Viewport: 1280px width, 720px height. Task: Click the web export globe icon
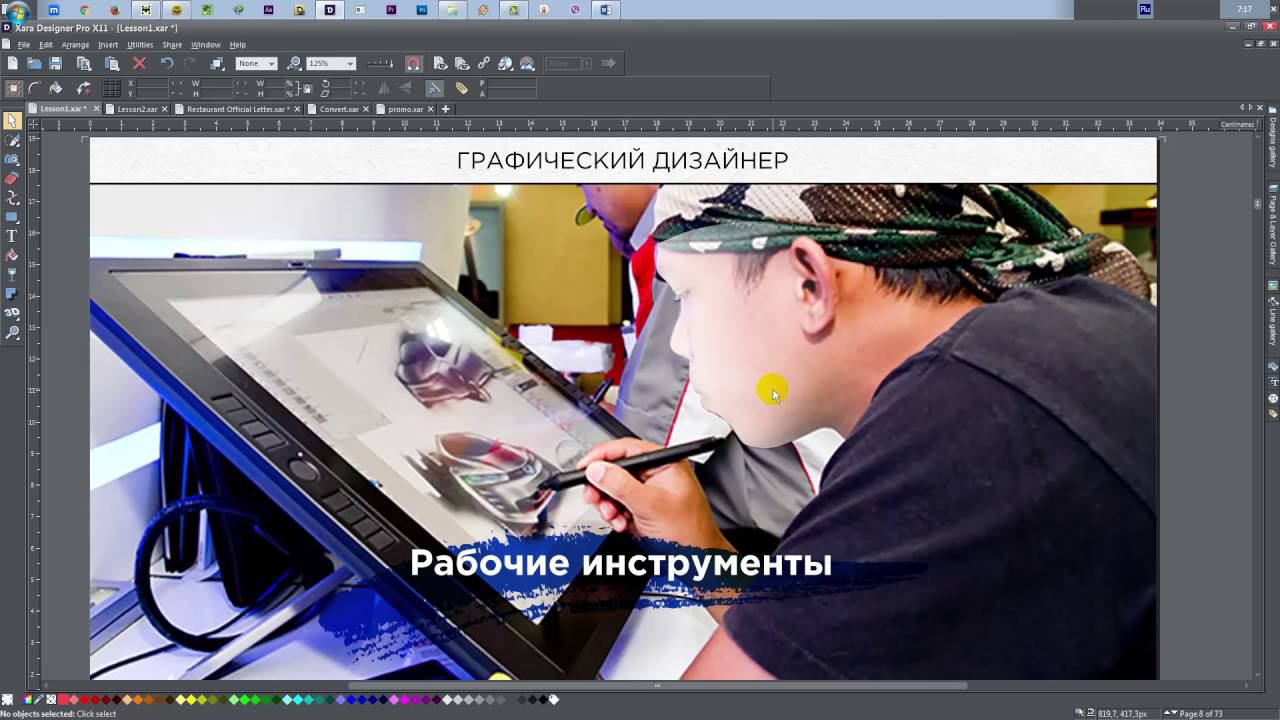(x=506, y=63)
